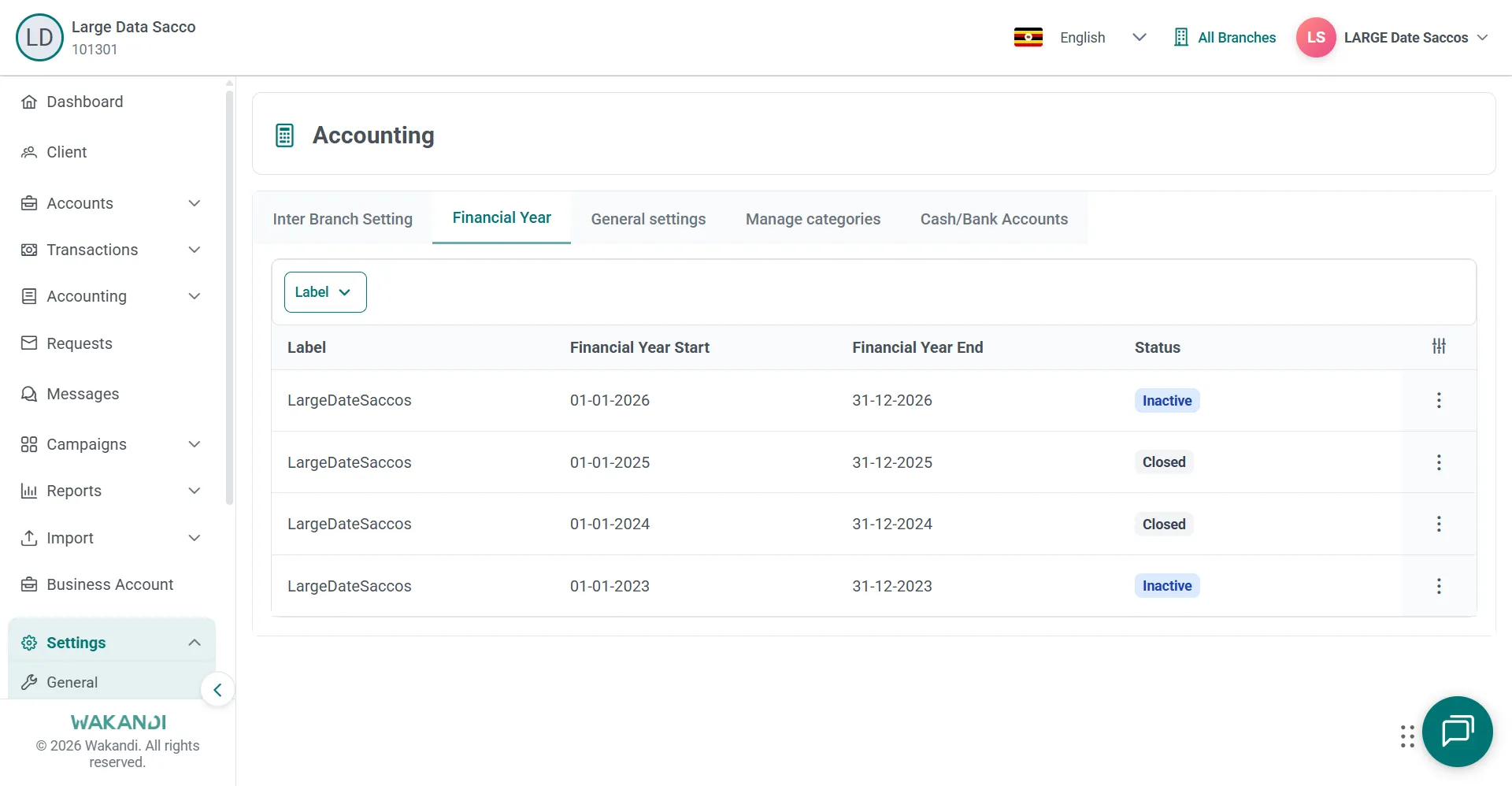Open row actions for 2023 financial year
The height and width of the screenshot is (786, 1512).
(1439, 586)
